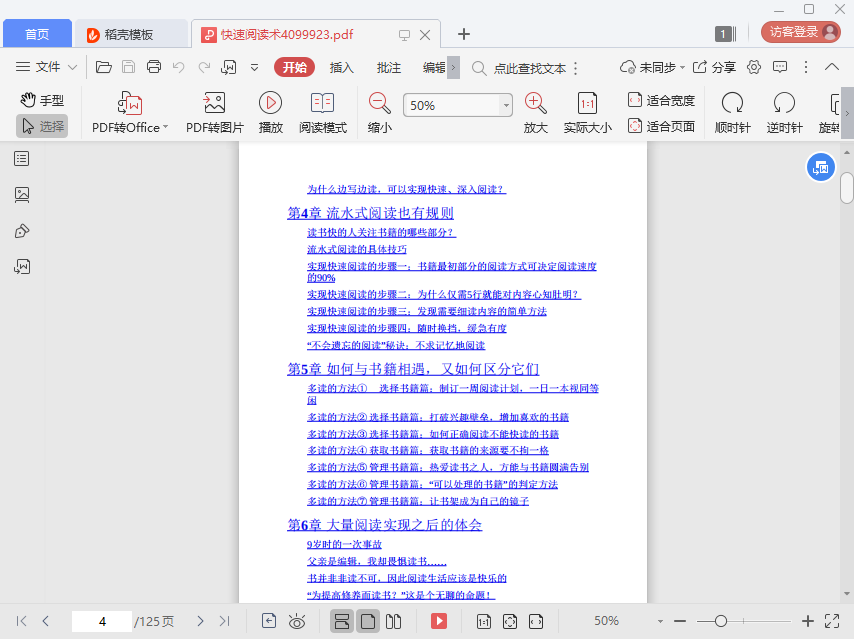Click the 访客登录 login button
The image size is (854, 639).
[x=801, y=32]
